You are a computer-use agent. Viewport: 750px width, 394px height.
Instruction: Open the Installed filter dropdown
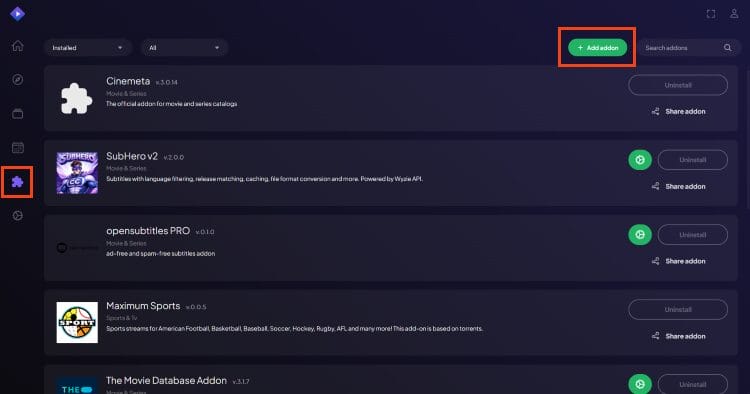pyautogui.click(x=88, y=48)
